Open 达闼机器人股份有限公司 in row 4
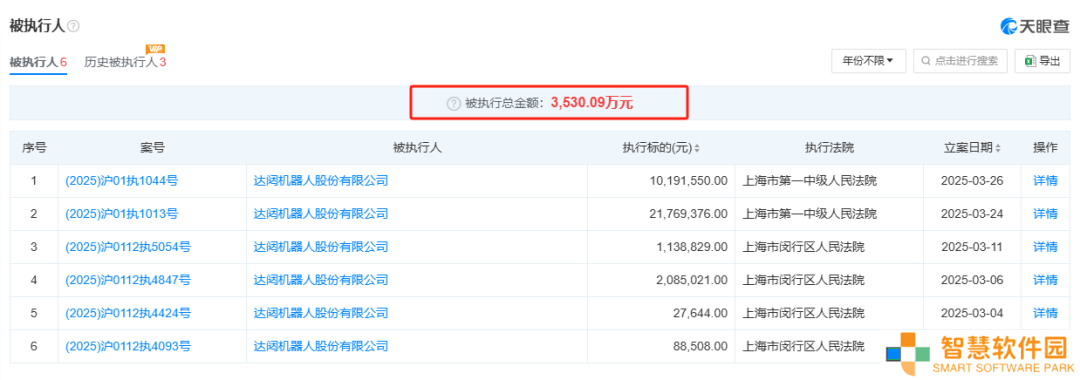This screenshot has height=380, width=1080. coord(321,280)
